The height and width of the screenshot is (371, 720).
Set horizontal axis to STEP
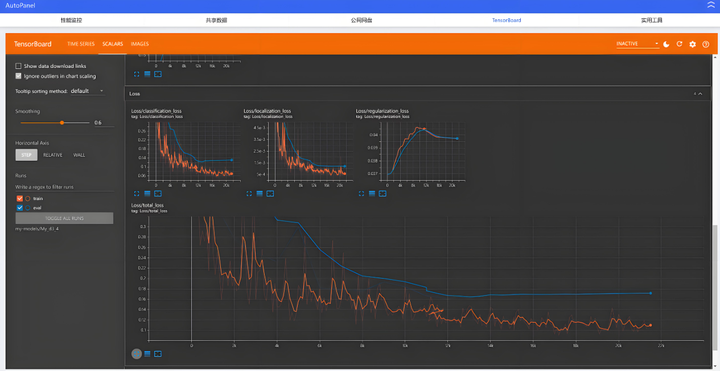click(27, 155)
